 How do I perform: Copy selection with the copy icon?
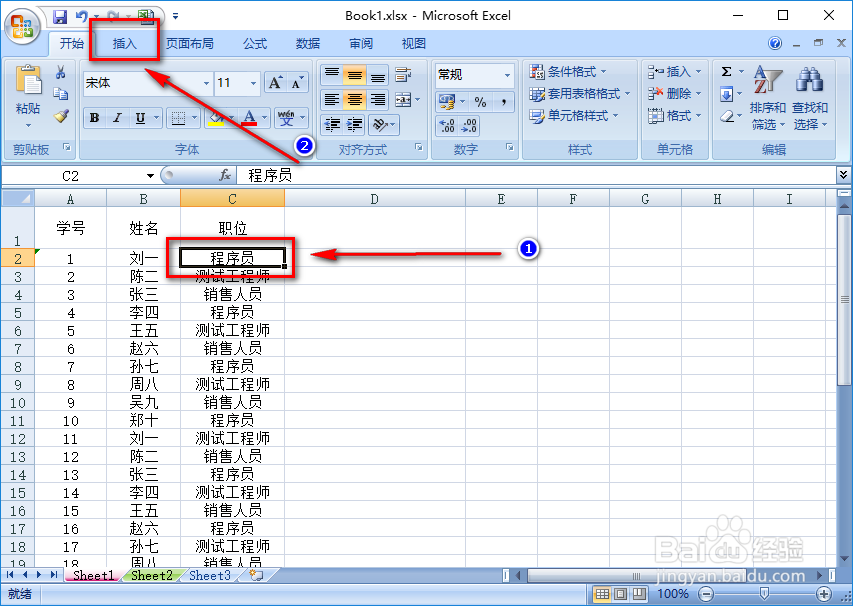61,94
